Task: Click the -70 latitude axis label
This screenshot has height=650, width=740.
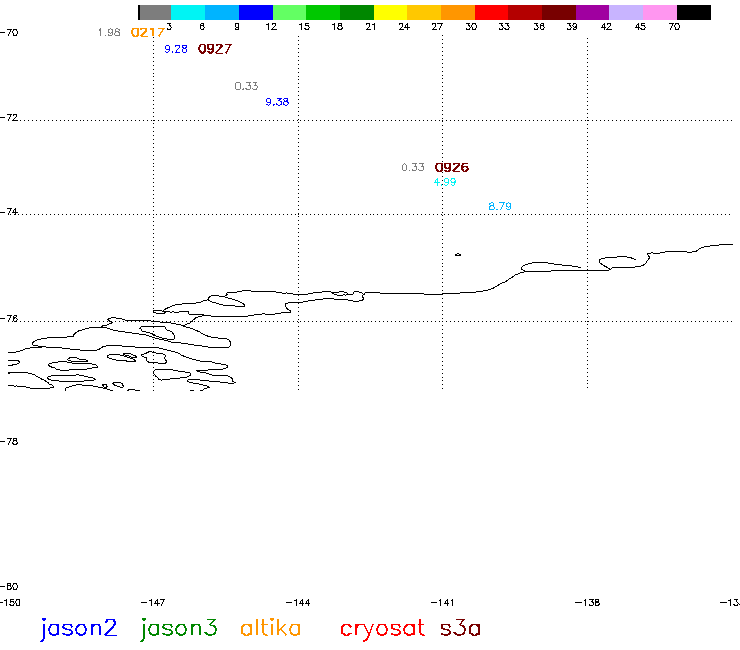Action: 9,33
